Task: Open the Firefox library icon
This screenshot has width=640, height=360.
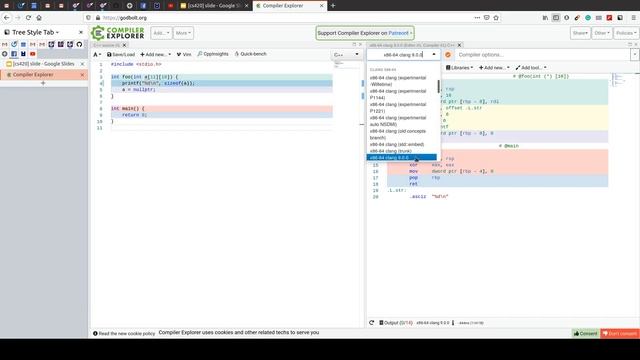Action: tap(545, 18)
